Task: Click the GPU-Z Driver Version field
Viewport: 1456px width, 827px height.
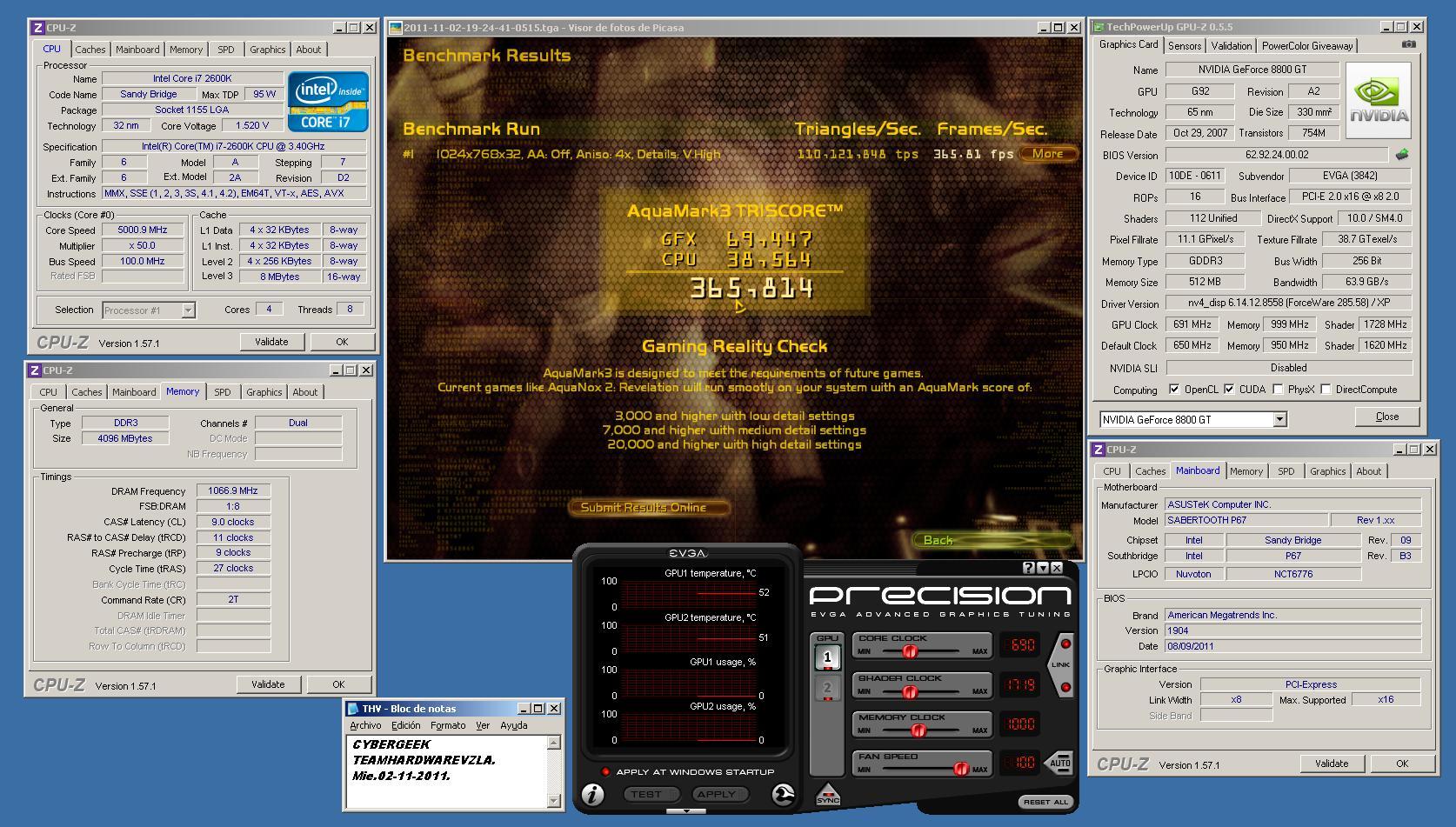Action: point(1288,303)
